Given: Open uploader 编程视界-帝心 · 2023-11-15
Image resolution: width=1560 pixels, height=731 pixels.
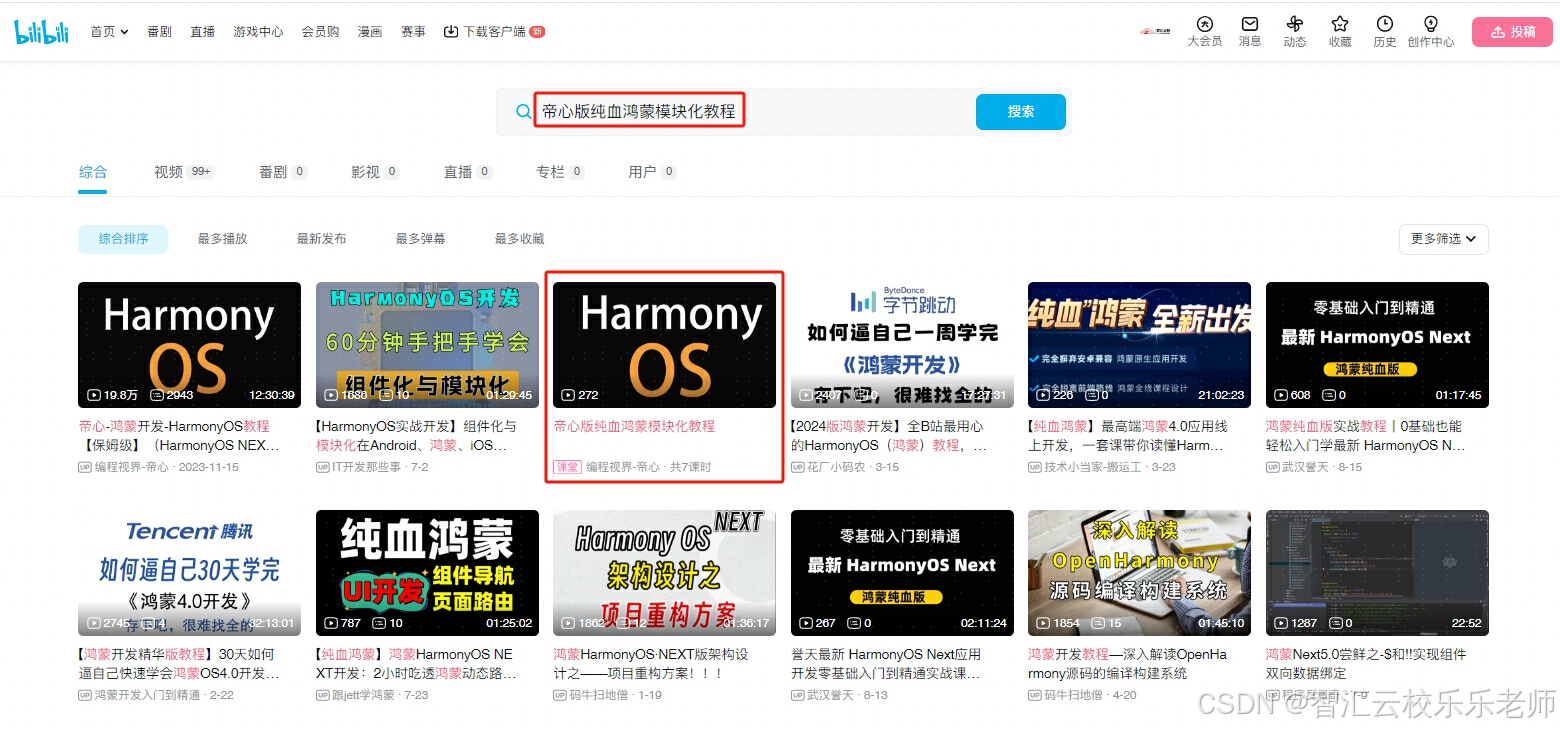Looking at the screenshot, I should tap(159, 467).
